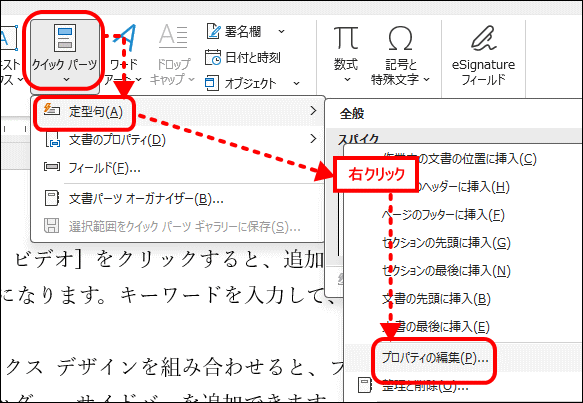Click the 整理と削除 (Organize and Delete) icon
583x403 pixels.
click(x=365, y=385)
